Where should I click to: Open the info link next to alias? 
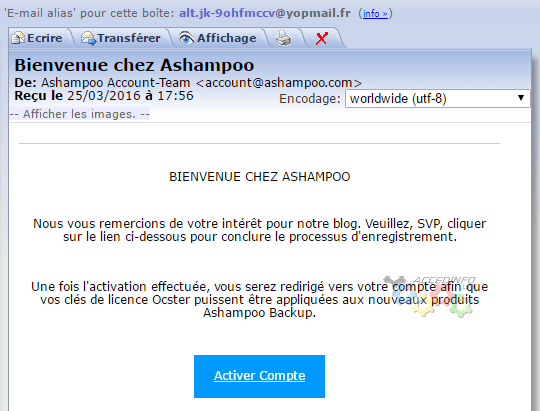click(375, 13)
